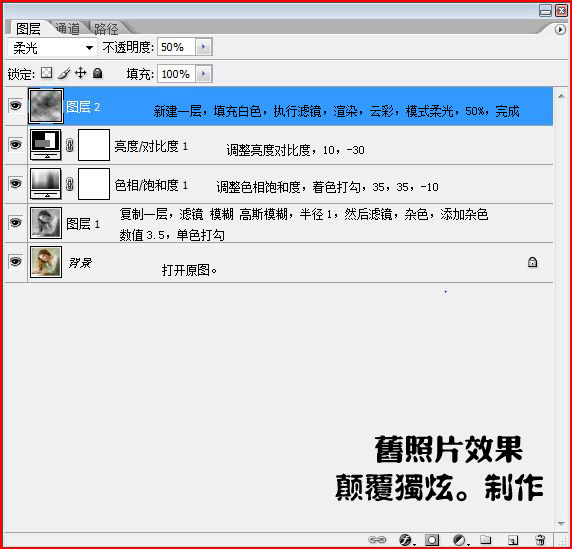Open the layer style fx menu icon
The width and height of the screenshot is (572, 549).
(x=406, y=540)
